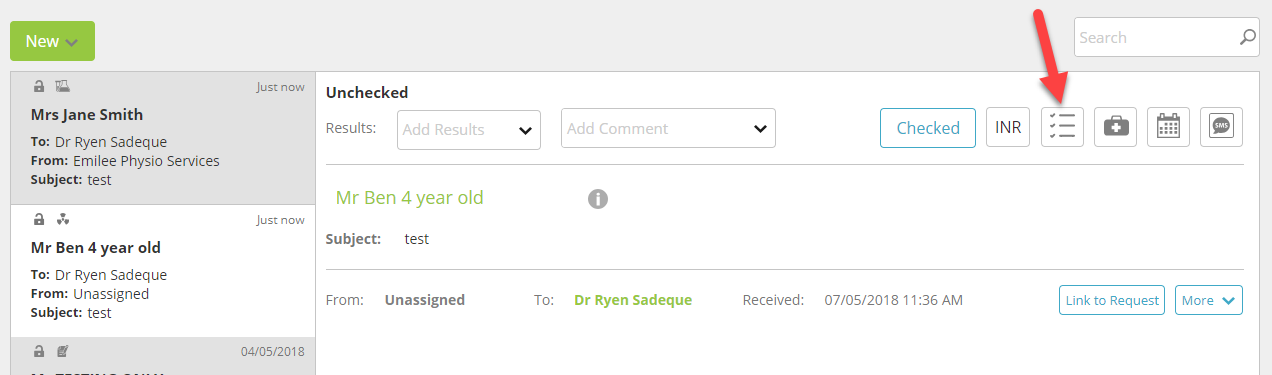Click the pathology icon on Mr Ben message
1272x375 pixels.
click(x=63, y=219)
